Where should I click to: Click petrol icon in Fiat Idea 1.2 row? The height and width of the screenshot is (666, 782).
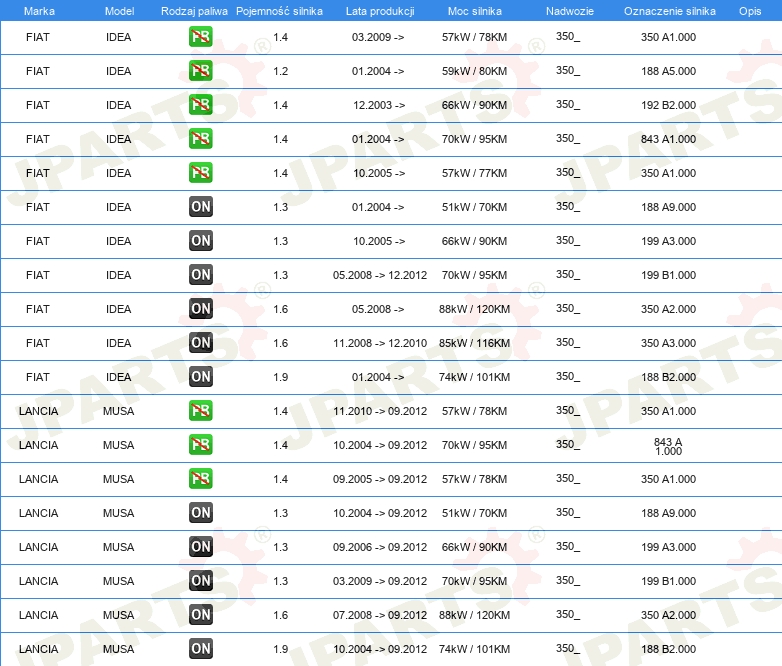pos(200,71)
